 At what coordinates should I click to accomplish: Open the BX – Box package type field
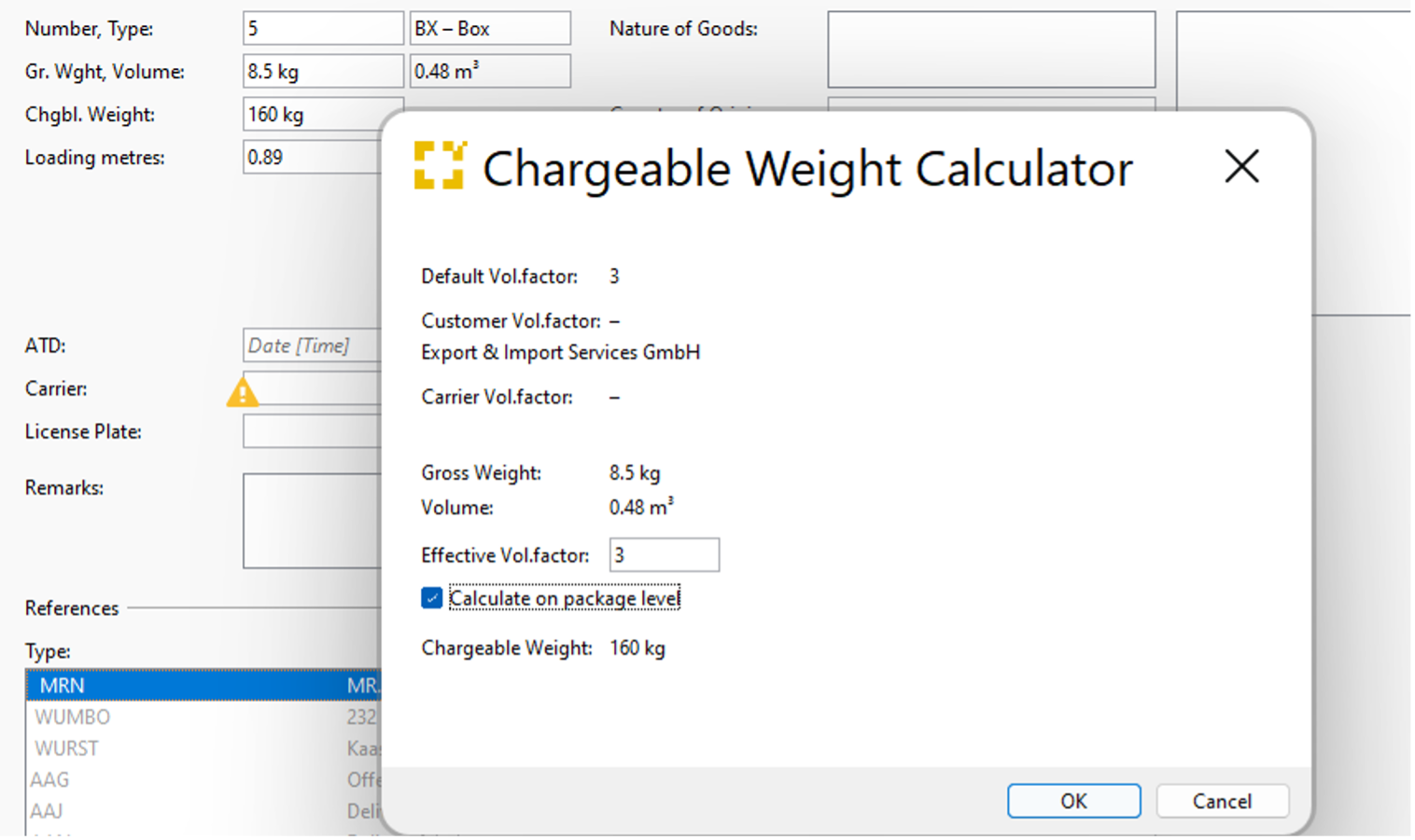[490, 29]
